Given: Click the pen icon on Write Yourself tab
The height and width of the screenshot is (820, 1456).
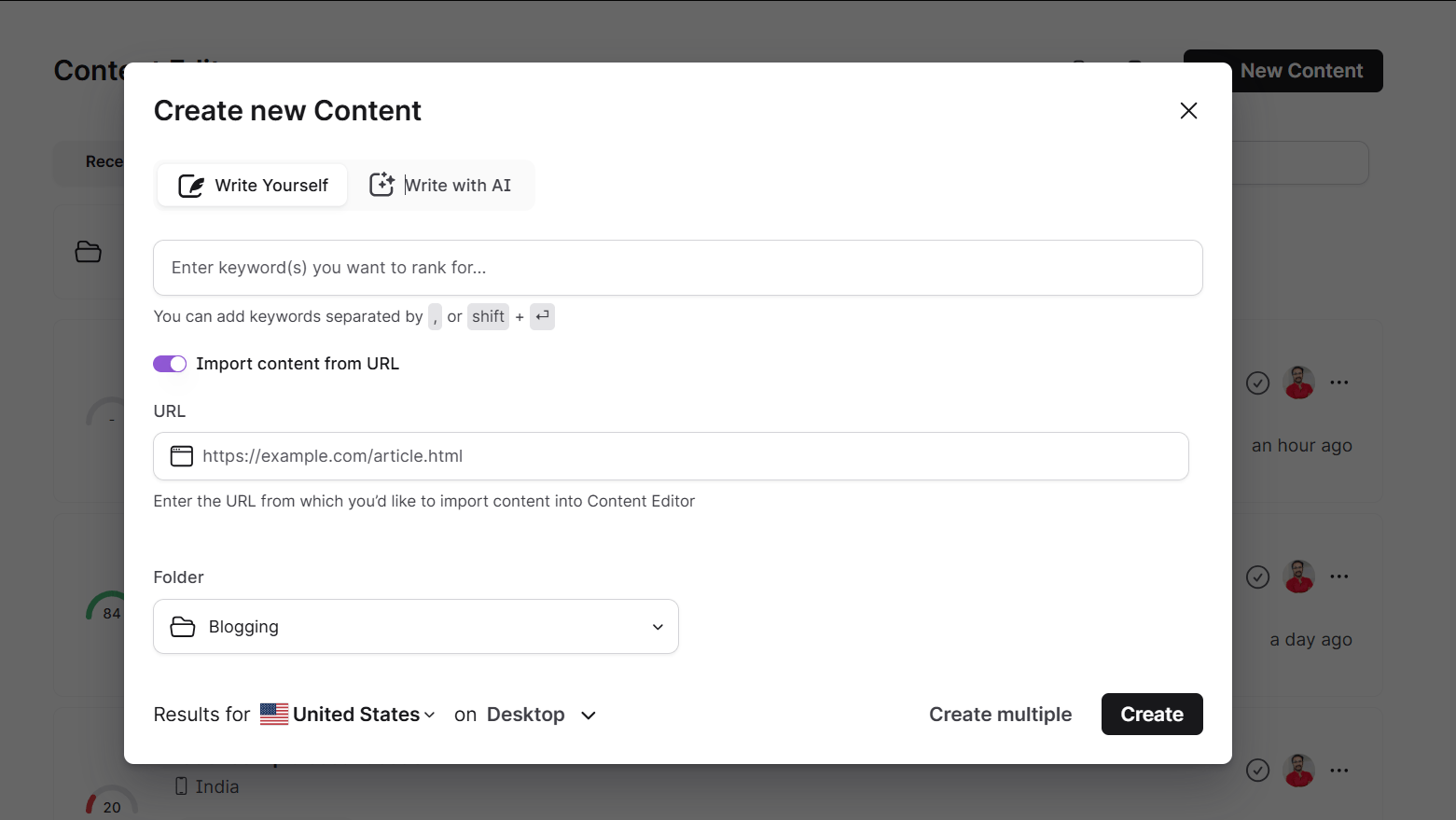Looking at the screenshot, I should click(191, 186).
